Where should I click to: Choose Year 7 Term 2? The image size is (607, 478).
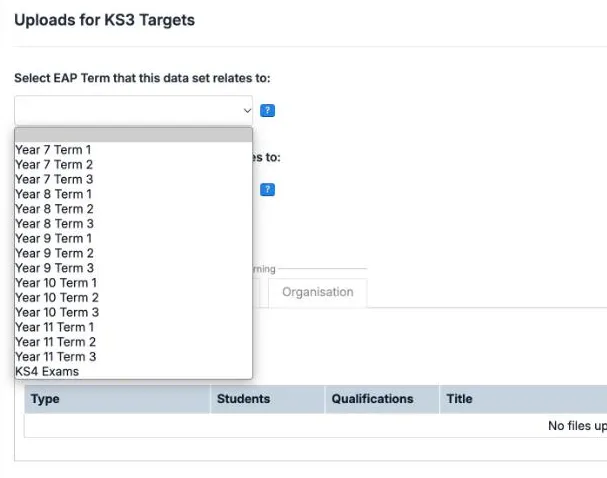[134, 164]
